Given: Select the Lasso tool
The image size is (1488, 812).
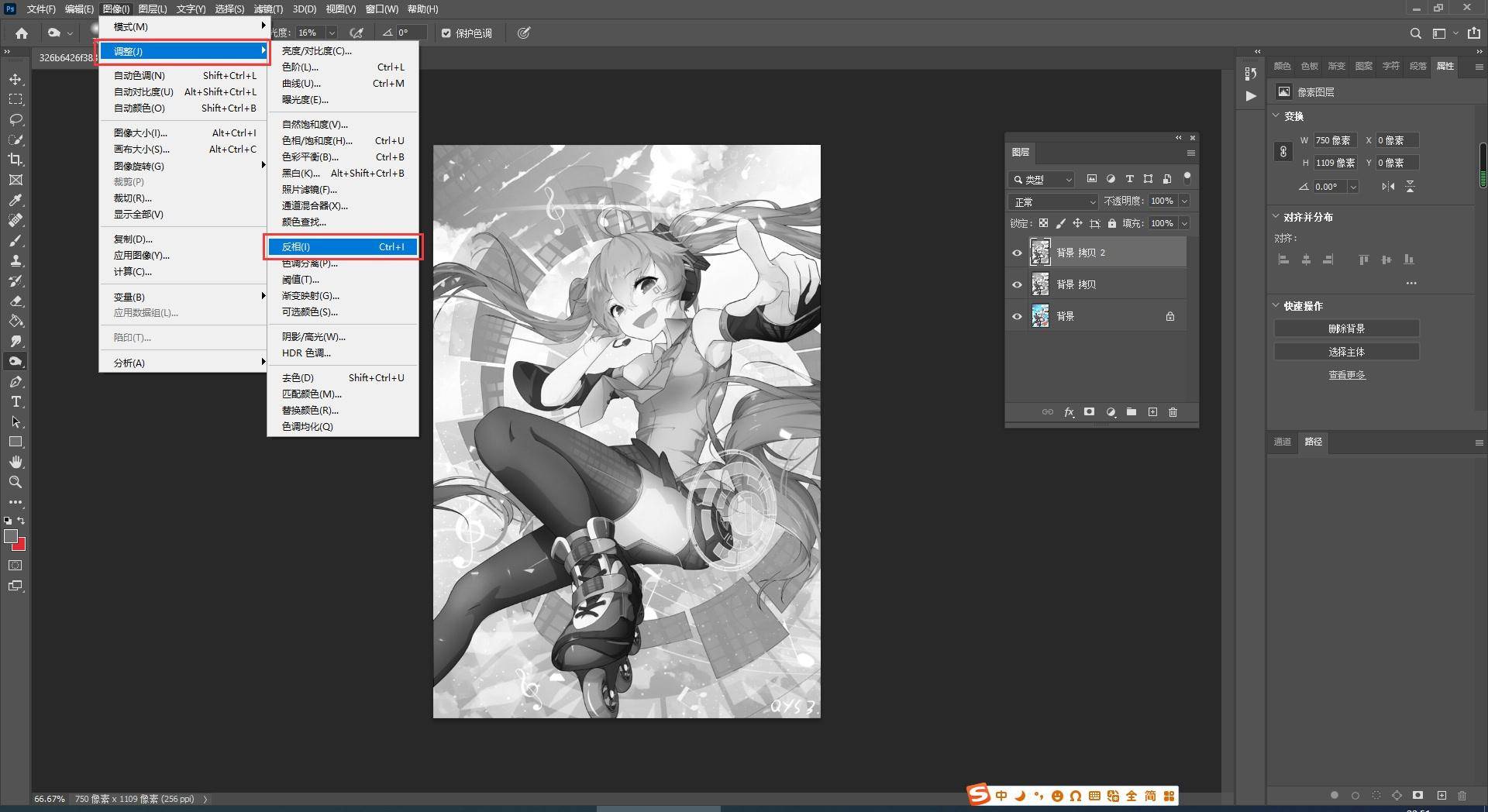Looking at the screenshot, I should (15, 120).
